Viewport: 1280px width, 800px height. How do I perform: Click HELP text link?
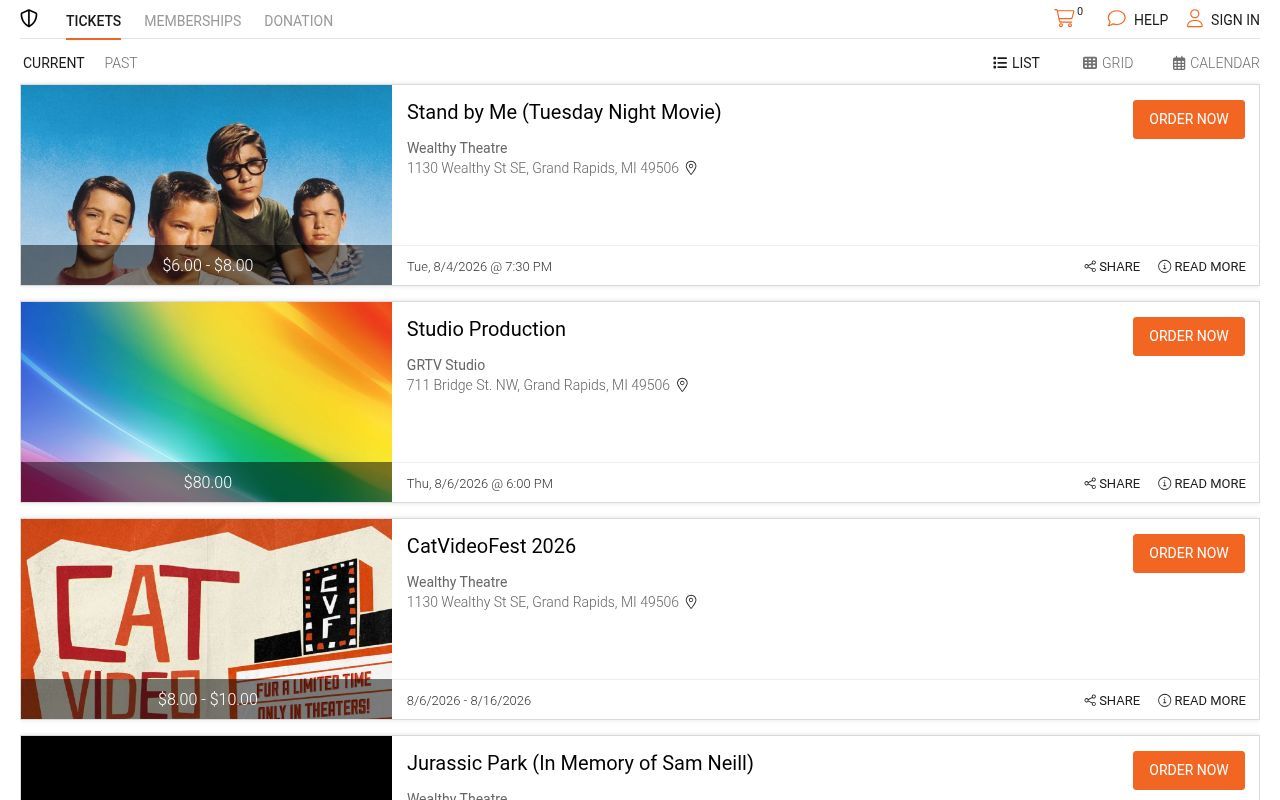click(1151, 20)
